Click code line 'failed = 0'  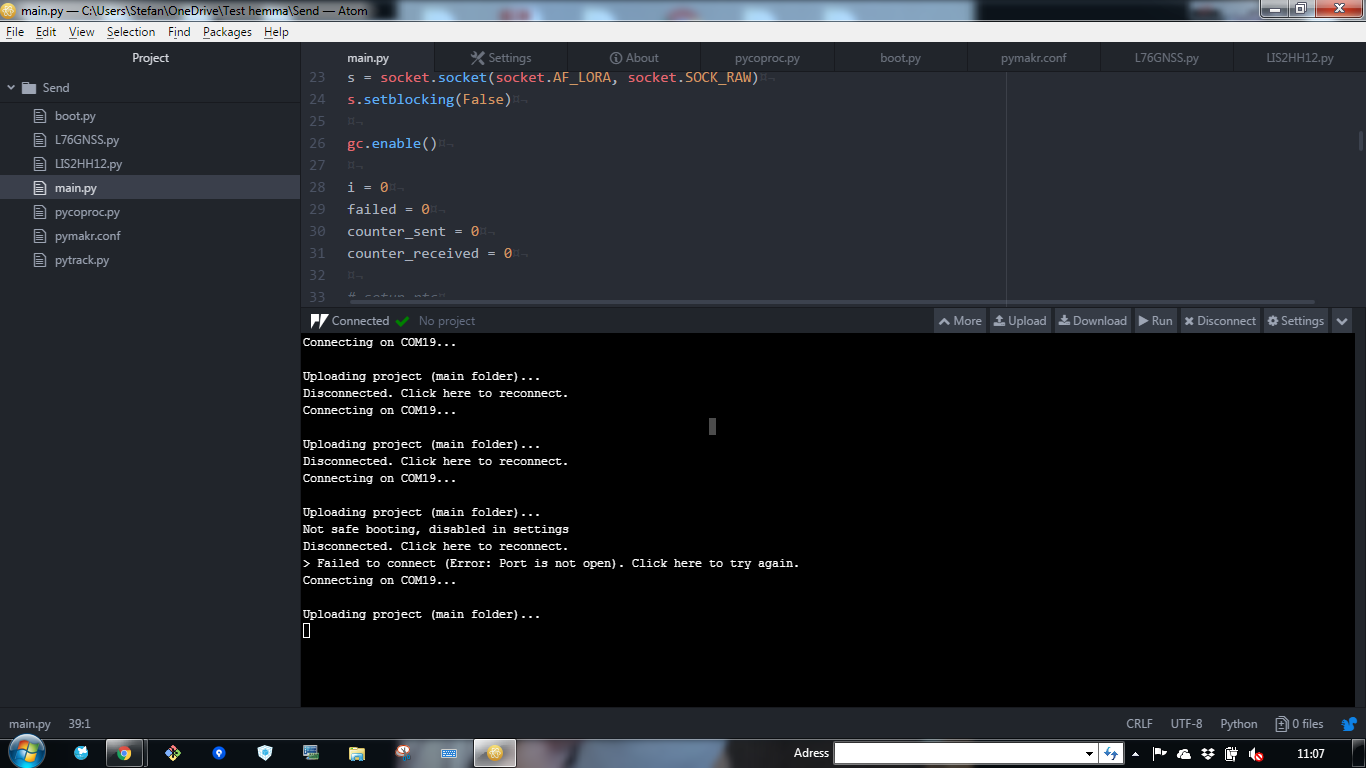tap(388, 209)
